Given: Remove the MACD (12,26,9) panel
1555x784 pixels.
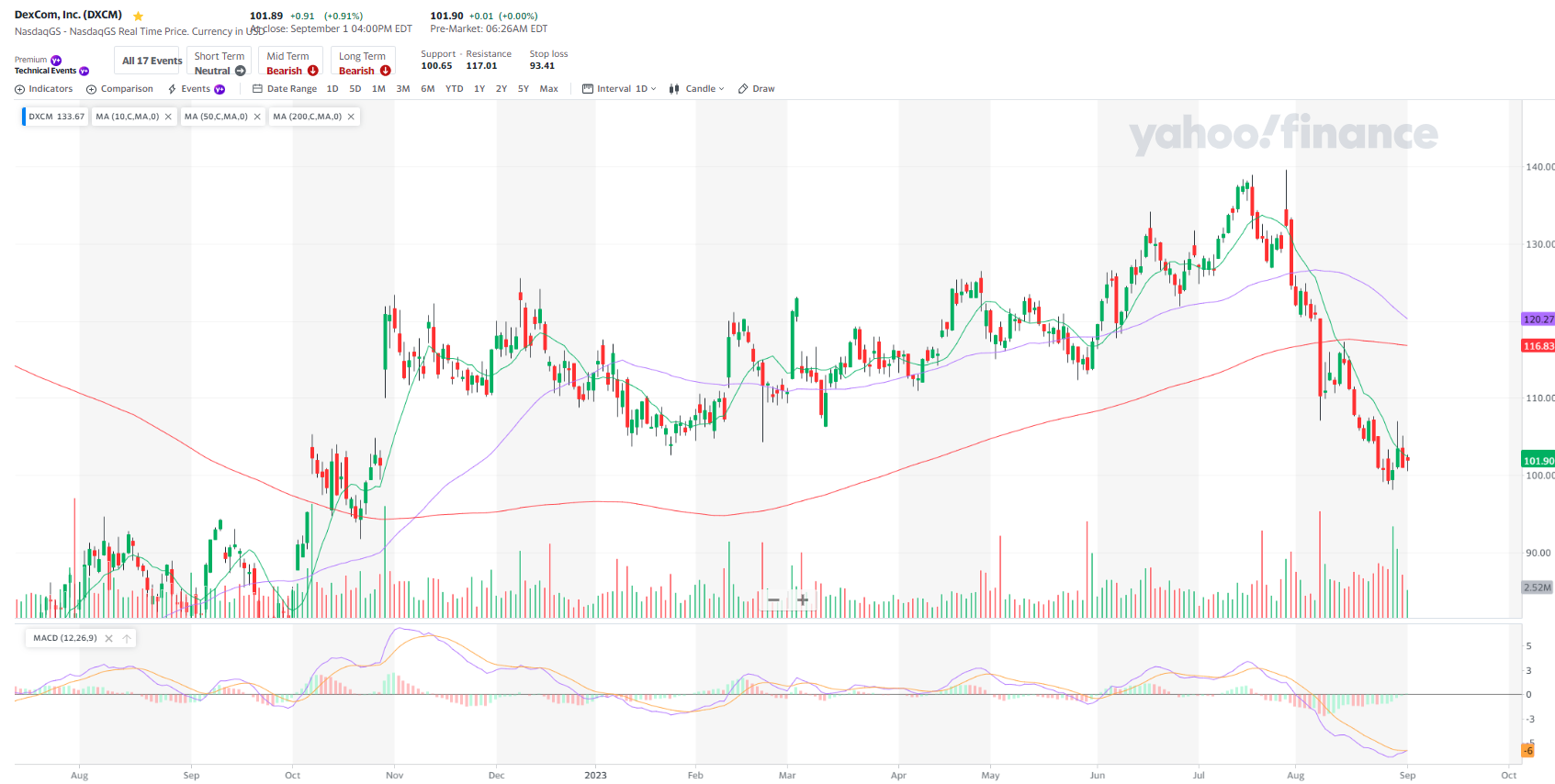Looking at the screenshot, I should pyautogui.click(x=108, y=638).
